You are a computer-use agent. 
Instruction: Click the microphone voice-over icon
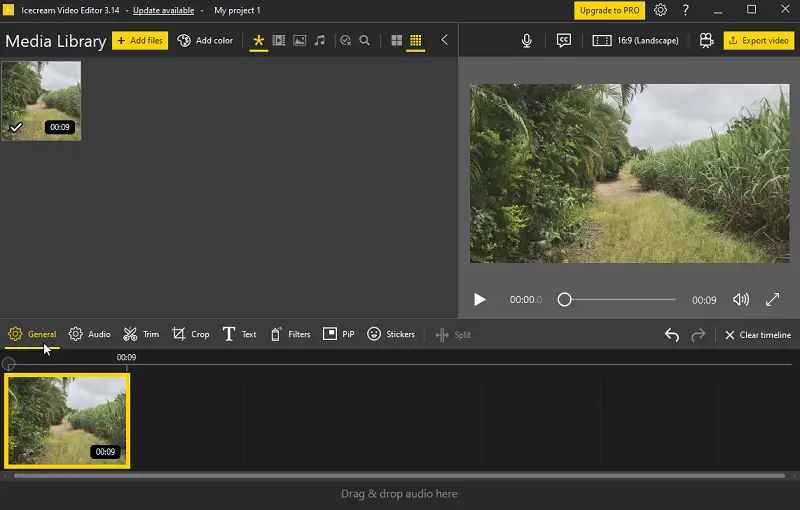tap(527, 41)
